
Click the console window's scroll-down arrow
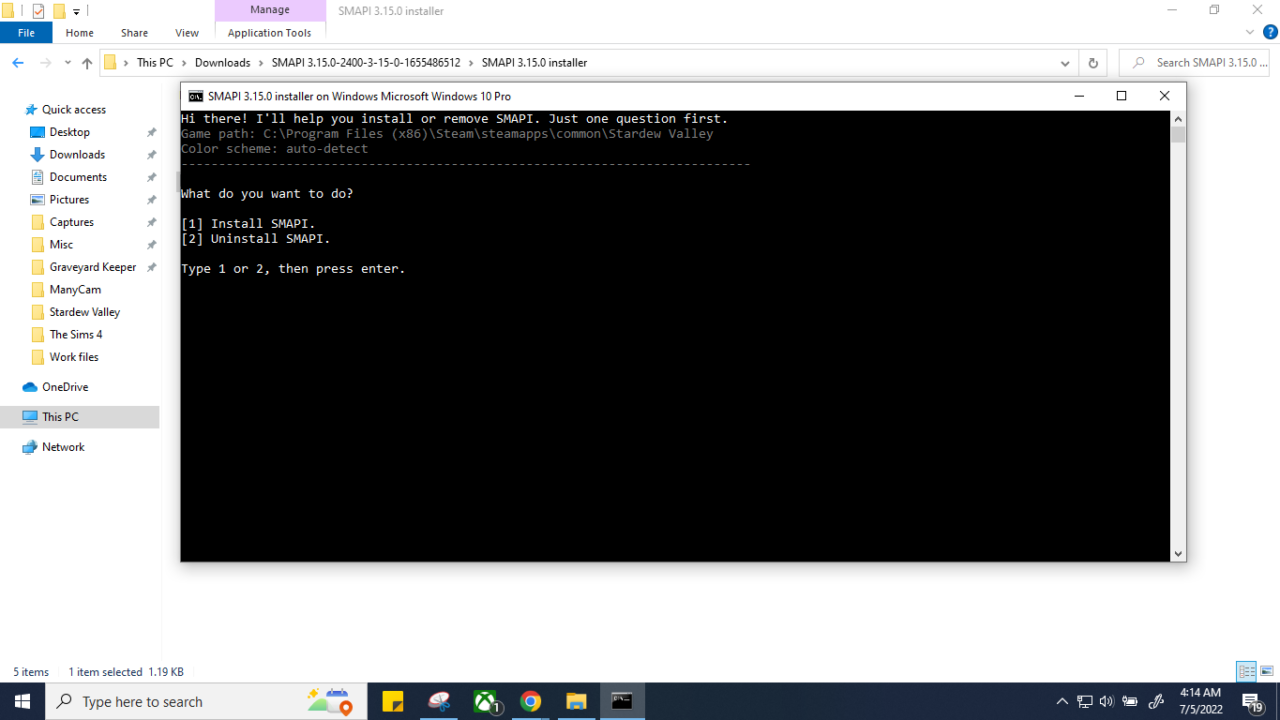(x=1178, y=553)
